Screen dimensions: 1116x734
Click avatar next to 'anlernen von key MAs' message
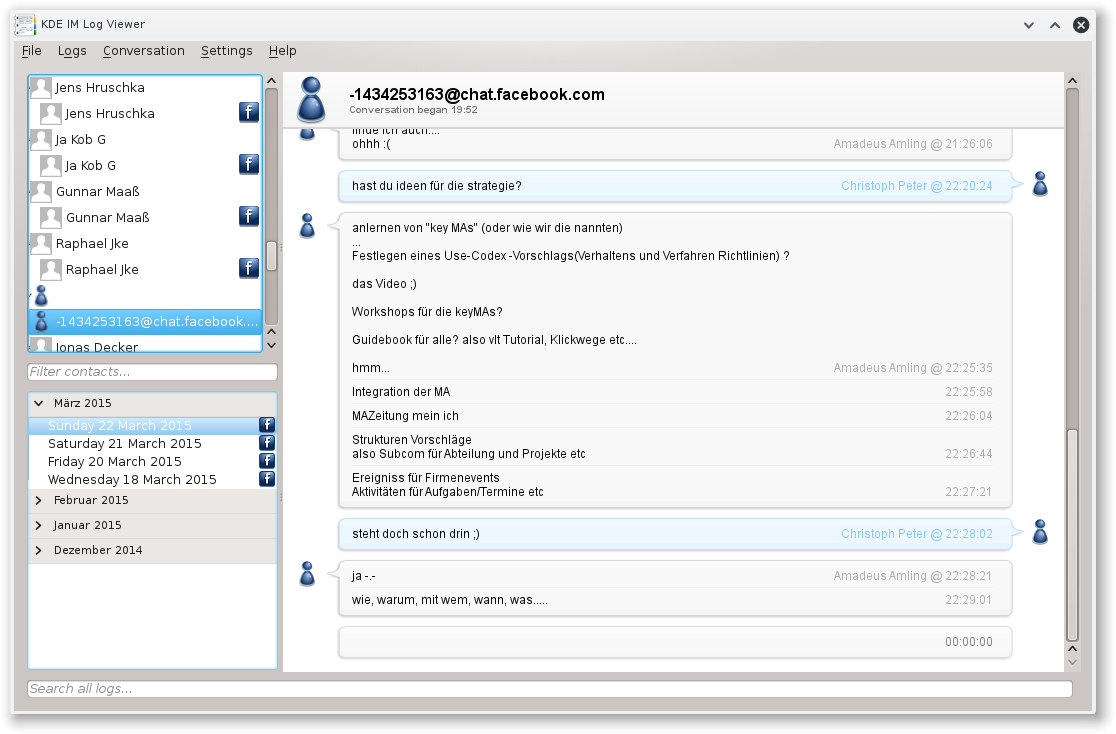click(307, 226)
